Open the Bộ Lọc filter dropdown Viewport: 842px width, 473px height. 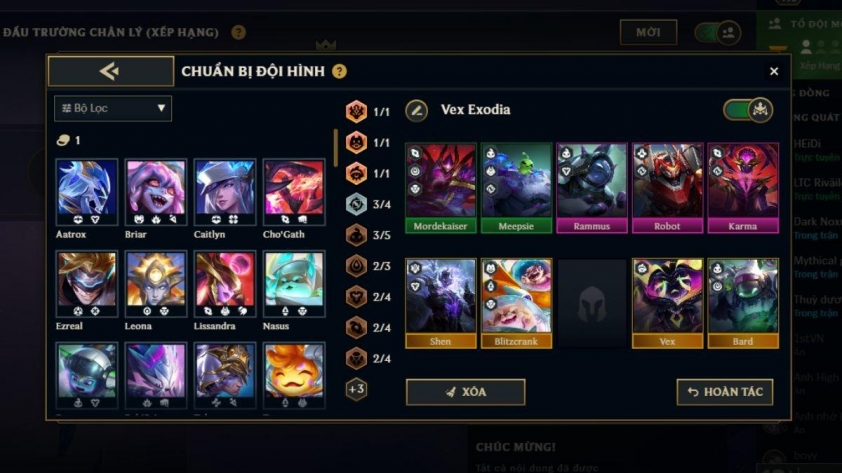pos(113,108)
